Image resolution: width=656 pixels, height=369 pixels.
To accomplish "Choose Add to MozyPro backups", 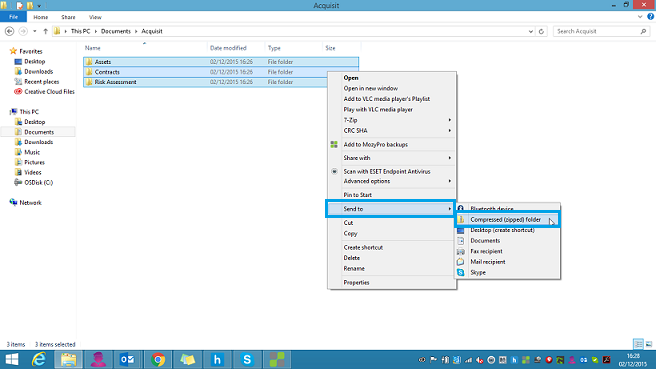I will [x=392, y=144].
